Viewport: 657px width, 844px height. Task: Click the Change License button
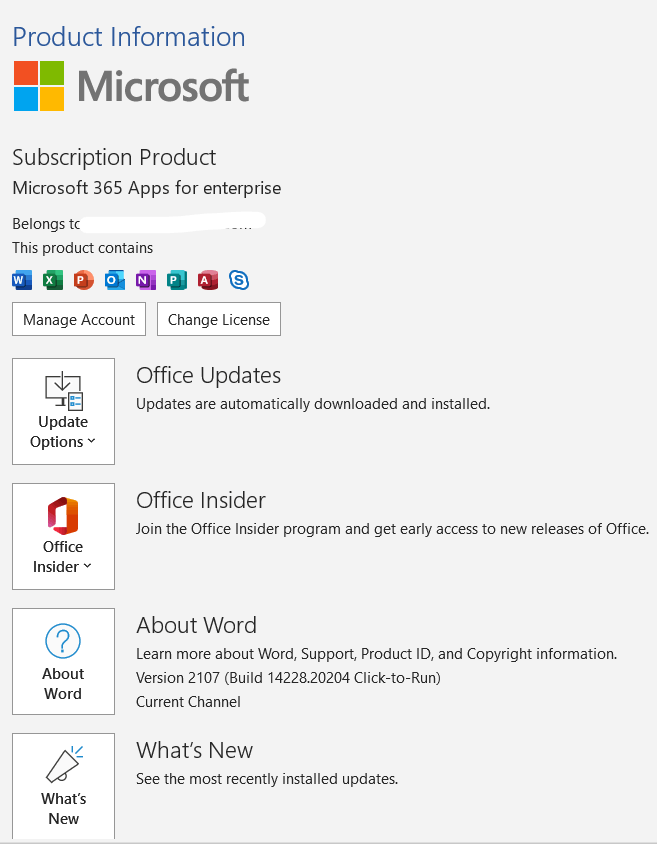click(219, 319)
